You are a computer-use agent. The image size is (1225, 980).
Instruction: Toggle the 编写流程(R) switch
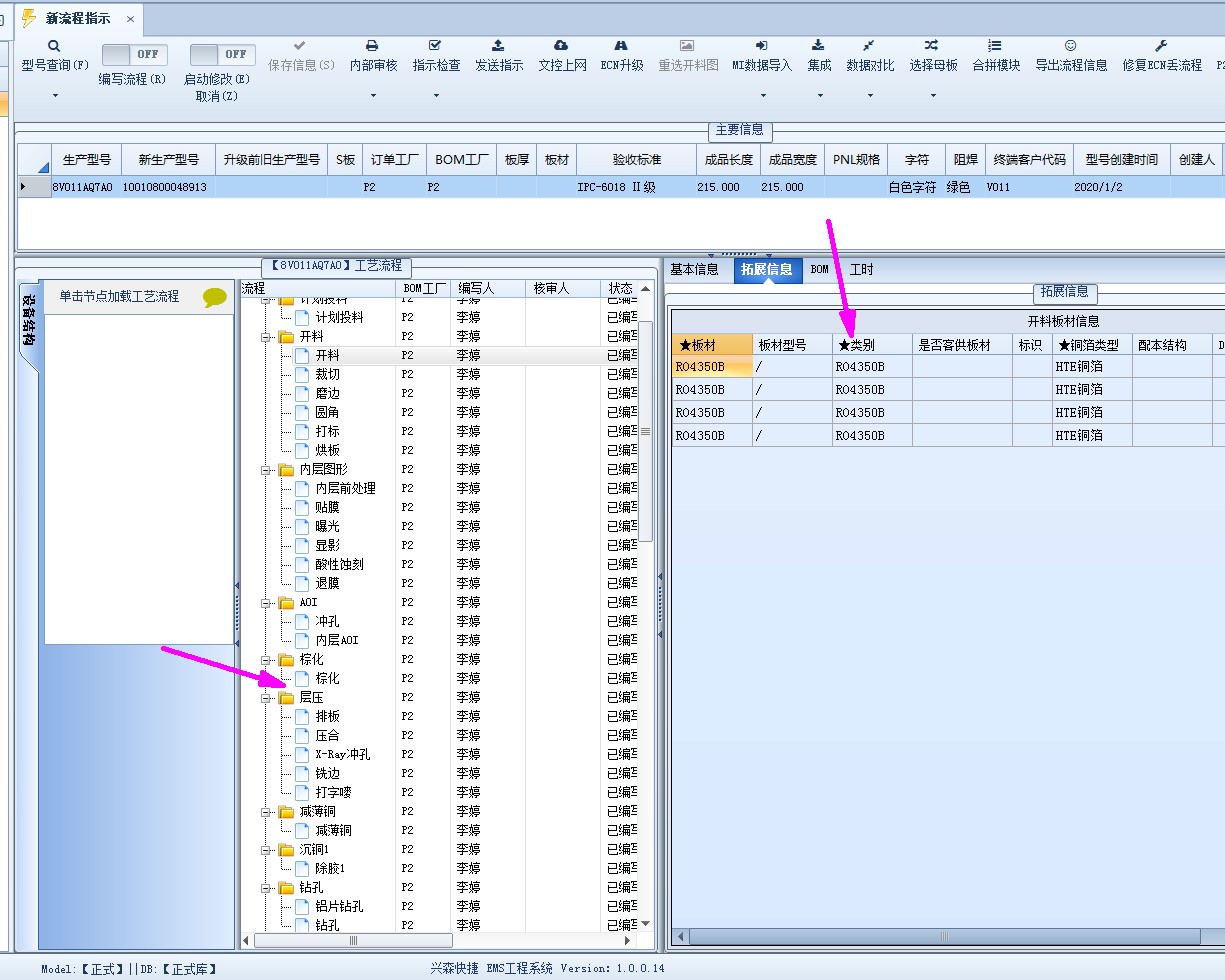[136, 54]
